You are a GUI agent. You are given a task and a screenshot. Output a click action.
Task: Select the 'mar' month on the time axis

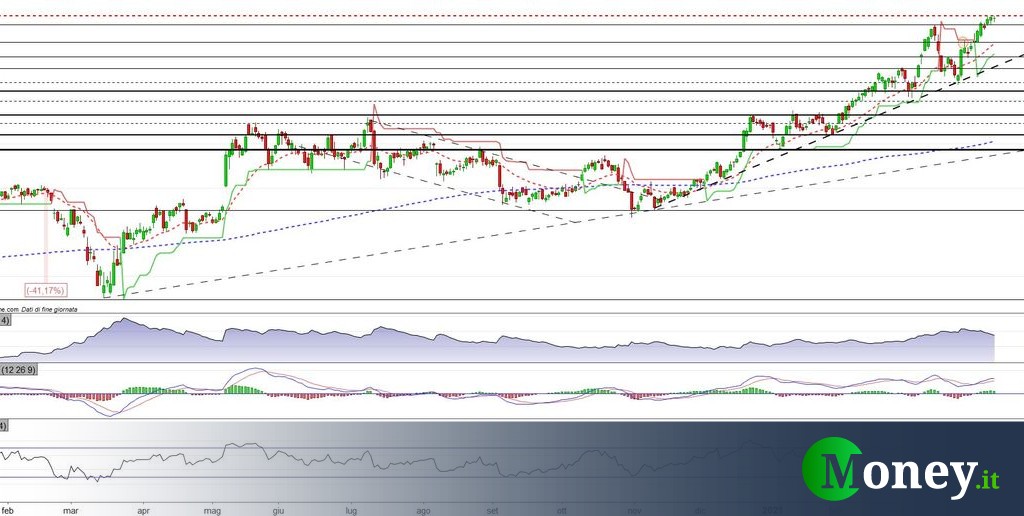click(x=70, y=508)
